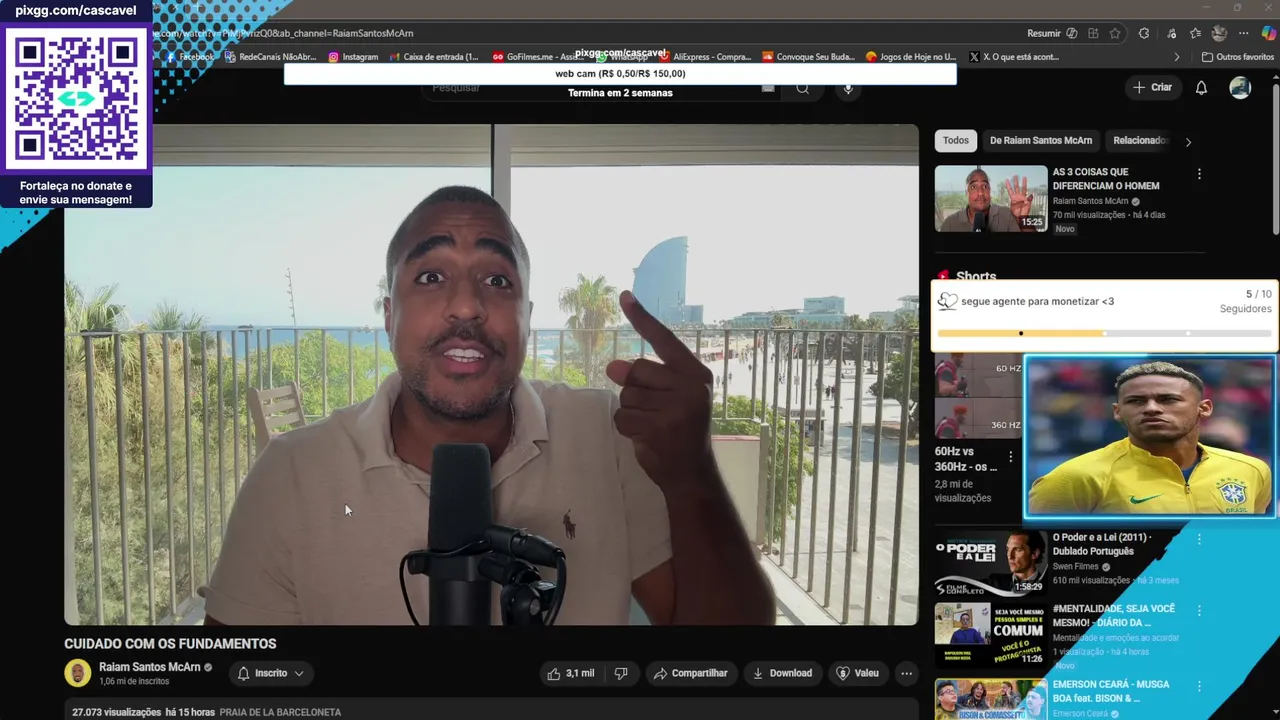Click the Download button
This screenshot has height=720, width=1280.
(783, 674)
